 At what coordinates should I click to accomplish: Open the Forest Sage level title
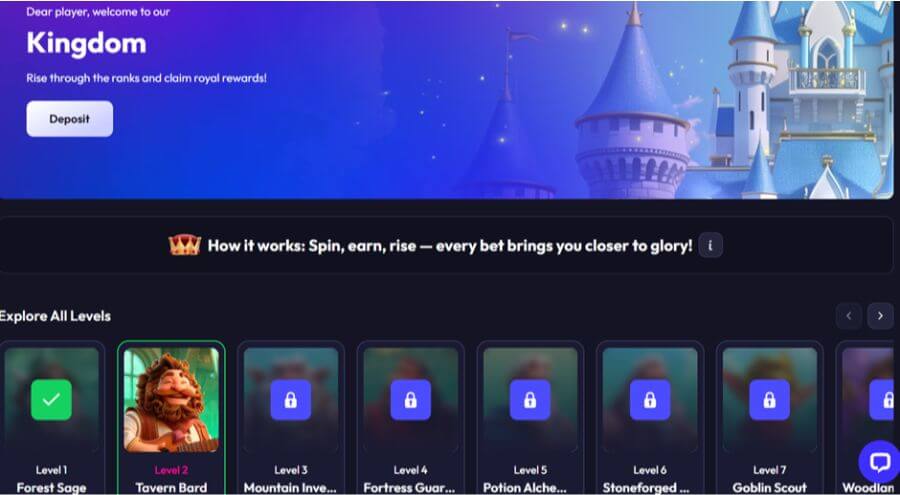click(x=52, y=488)
